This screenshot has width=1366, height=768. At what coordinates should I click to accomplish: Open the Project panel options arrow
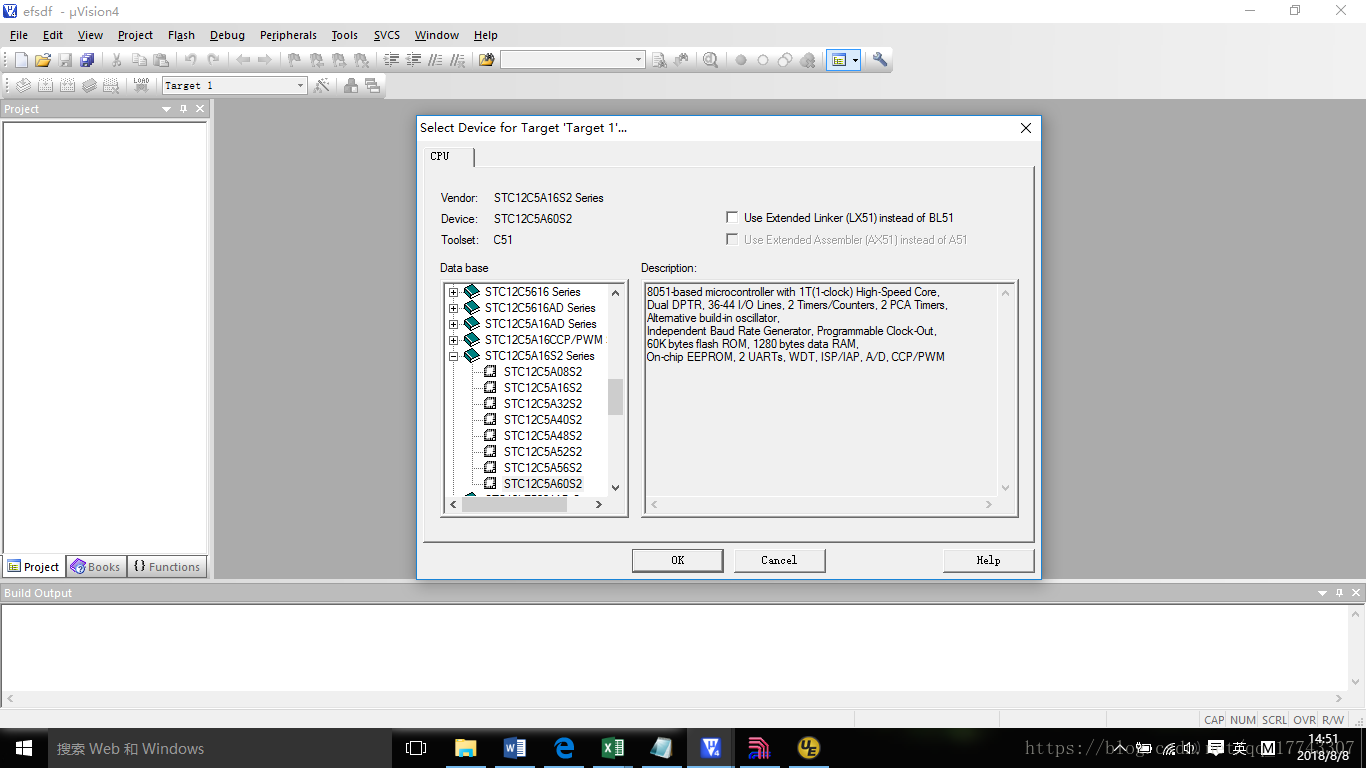166,109
